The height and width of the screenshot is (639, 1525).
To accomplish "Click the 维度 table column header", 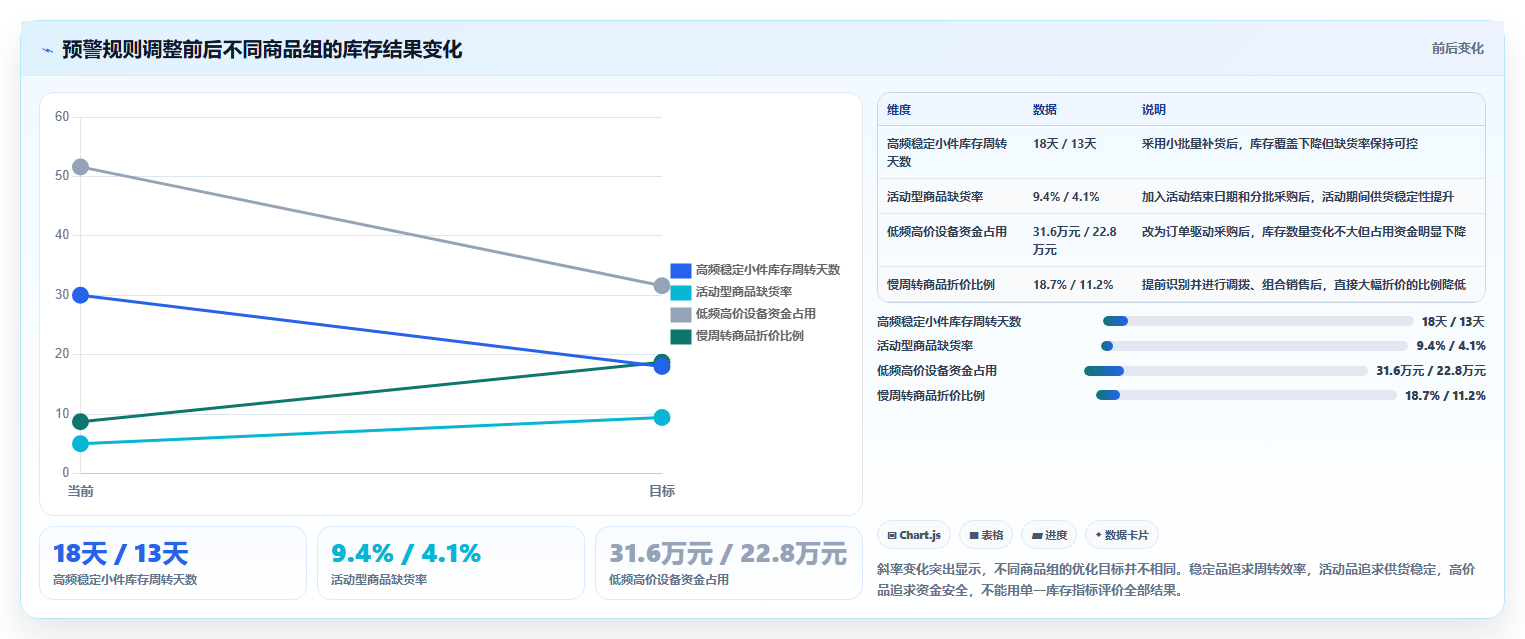I will (x=899, y=110).
